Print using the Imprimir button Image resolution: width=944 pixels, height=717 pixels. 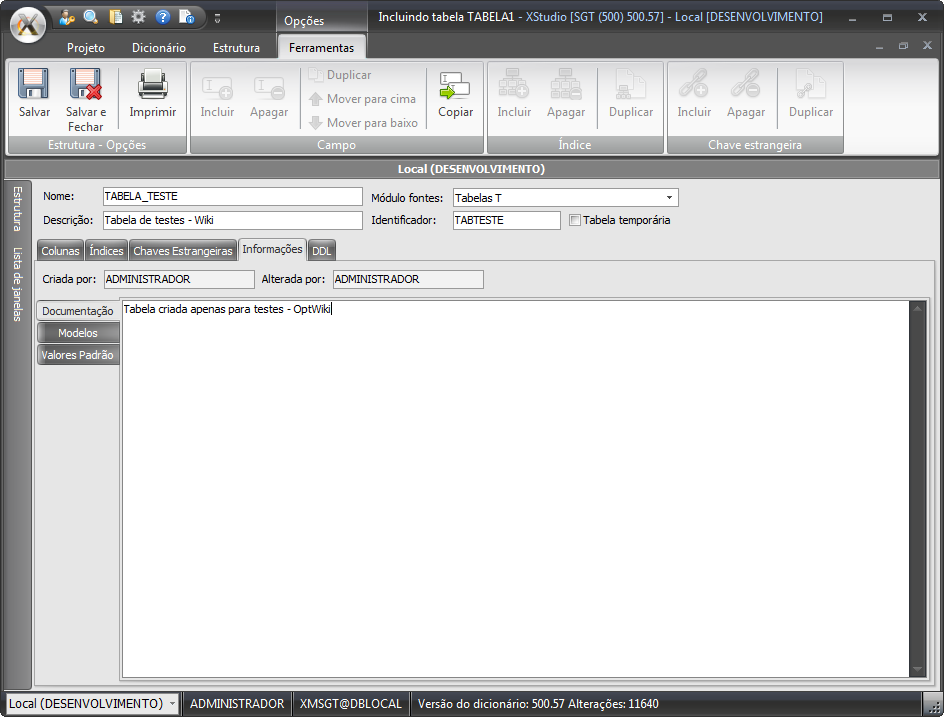coord(152,94)
